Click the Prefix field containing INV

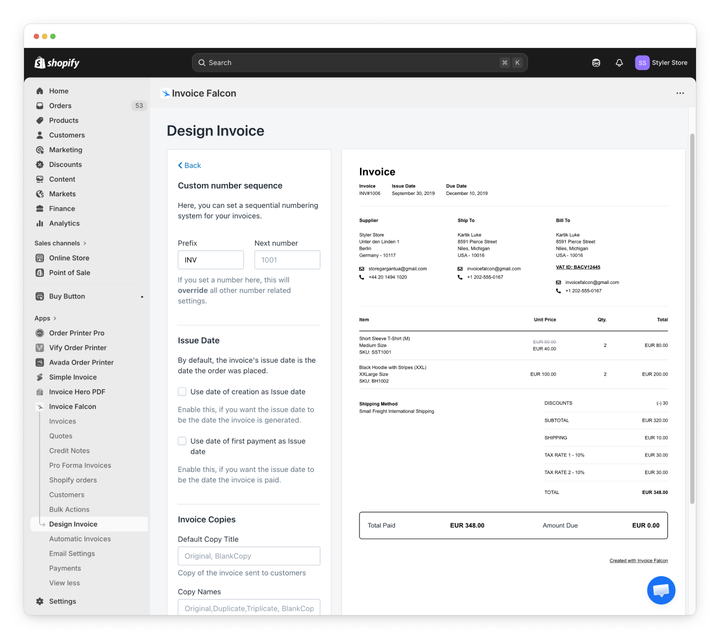(211, 260)
